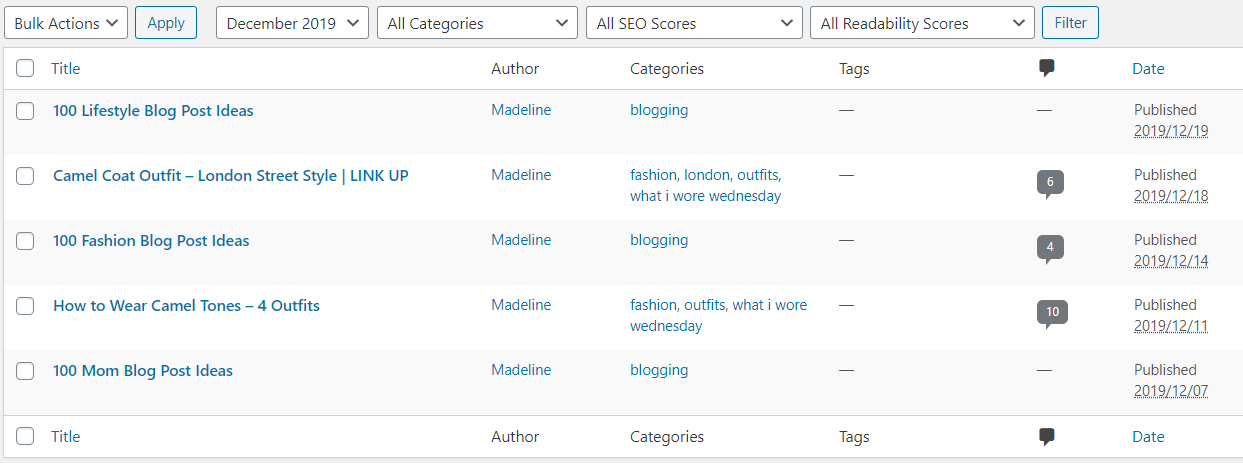This screenshot has height=463, width=1243.
Task: Click the Filter button
Action: (x=1070, y=23)
